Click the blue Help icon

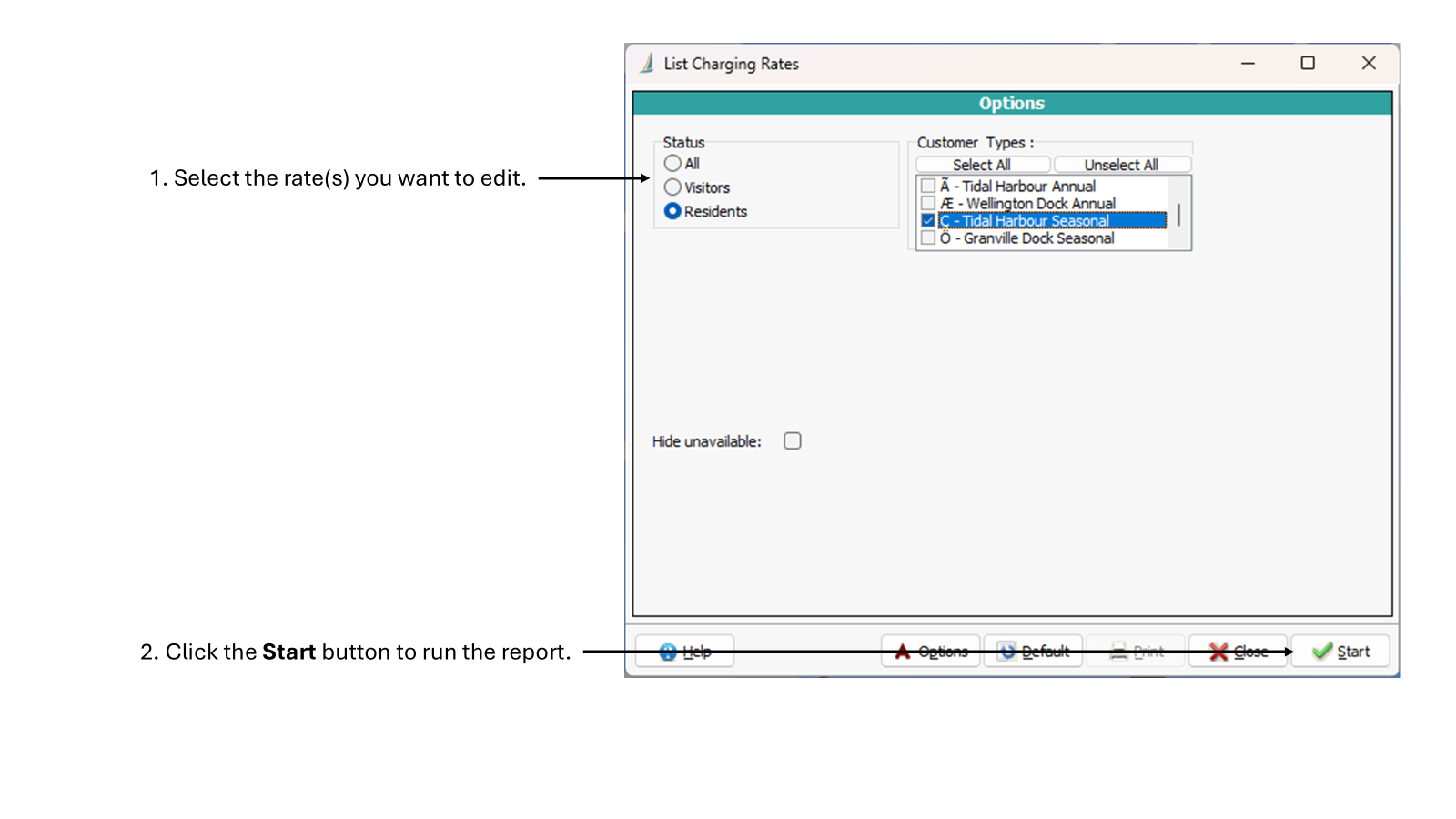pos(667,651)
